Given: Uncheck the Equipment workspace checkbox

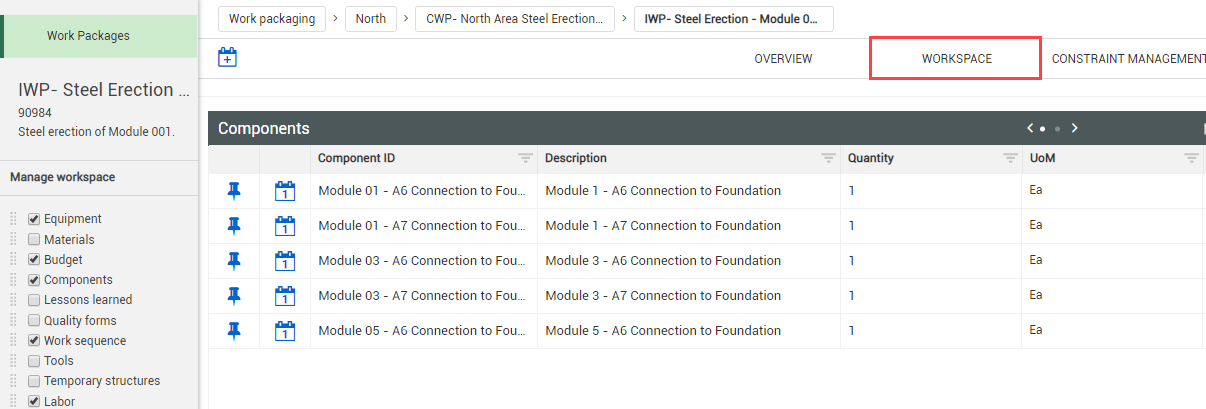Looking at the screenshot, I should pos(34,219).
